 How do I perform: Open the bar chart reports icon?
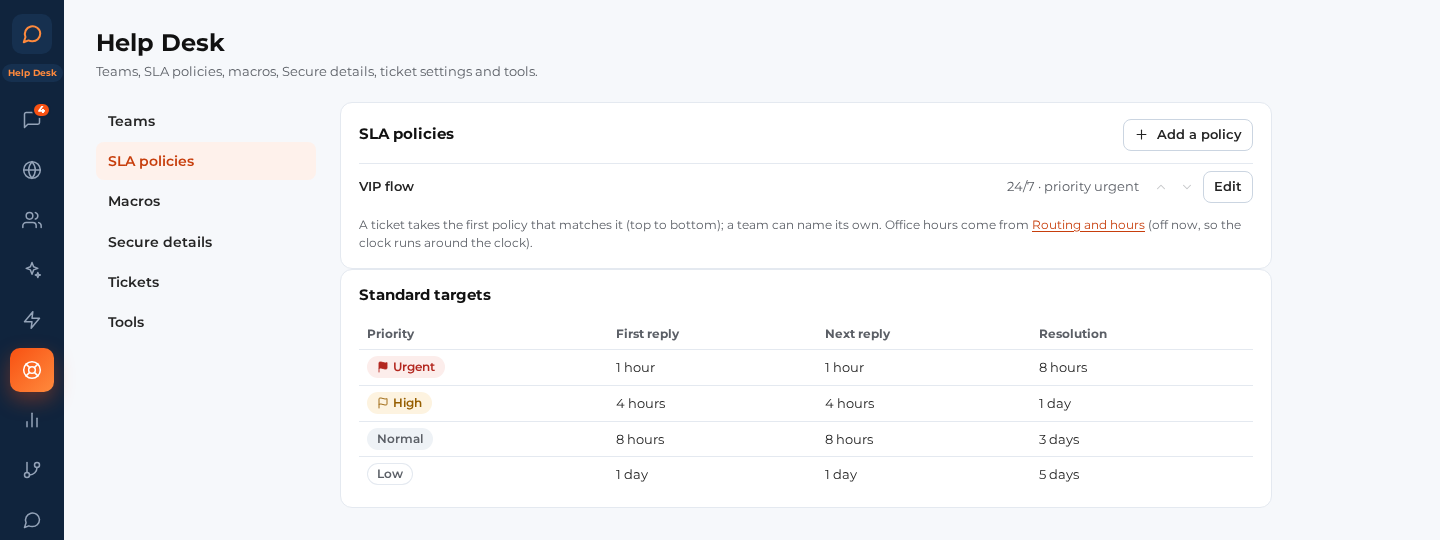[x=32, y=420]
